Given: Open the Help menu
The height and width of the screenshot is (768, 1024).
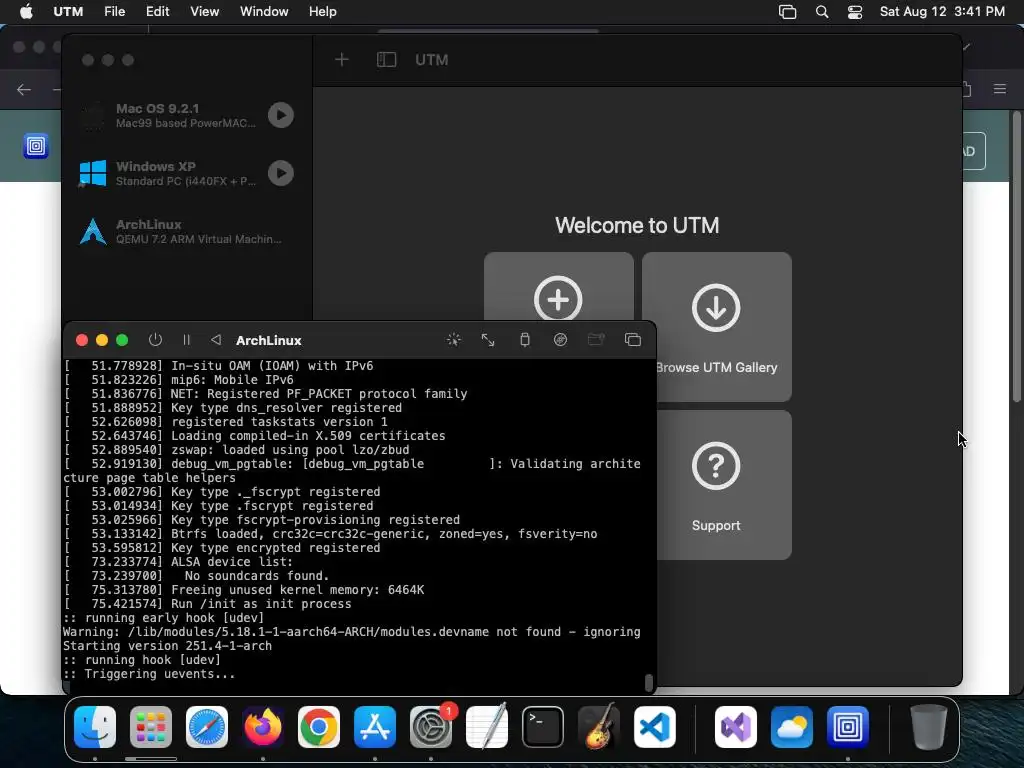Looking at the screenshot, I should [323, 11].
